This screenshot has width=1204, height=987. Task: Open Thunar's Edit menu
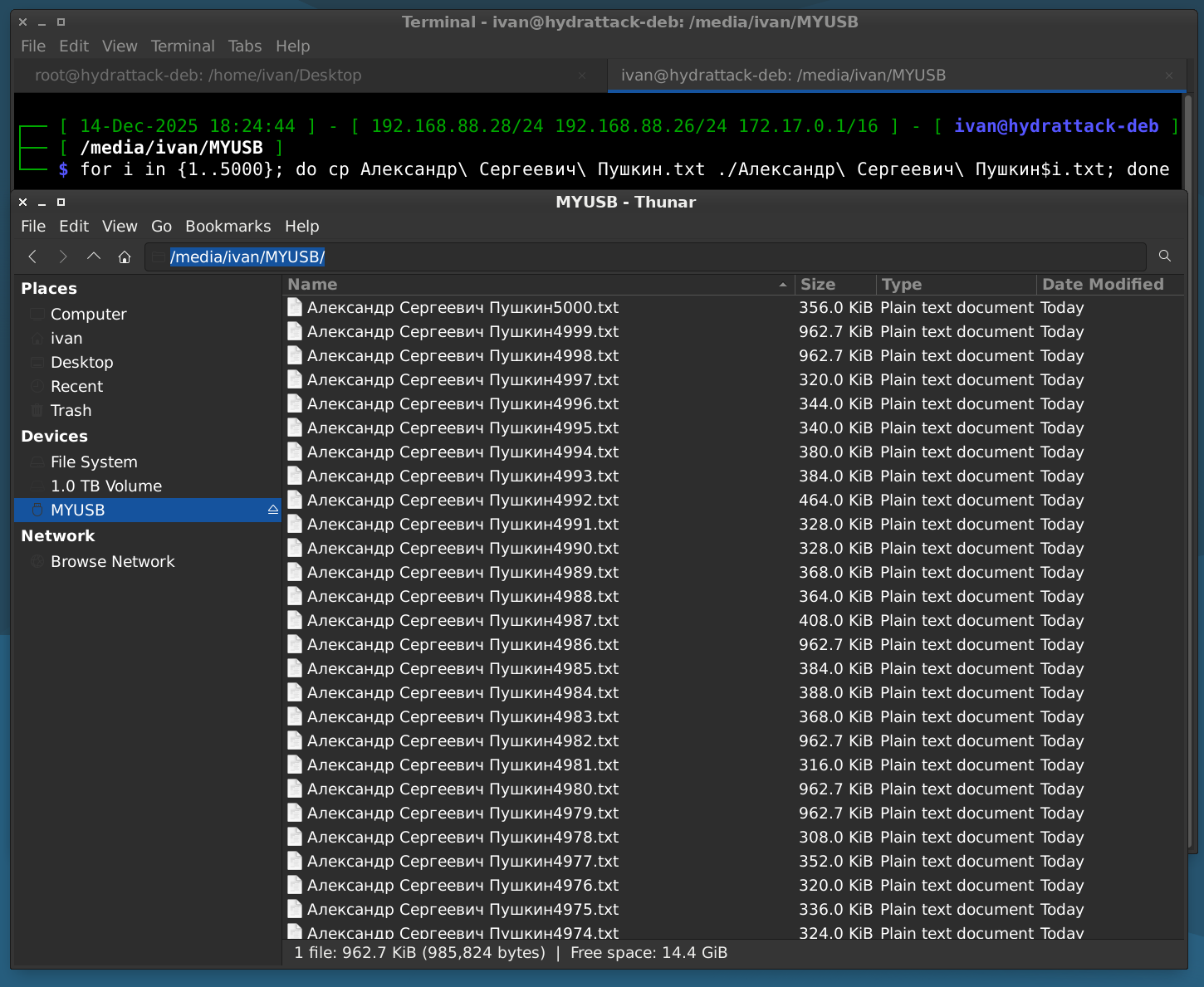coord(74,227)
